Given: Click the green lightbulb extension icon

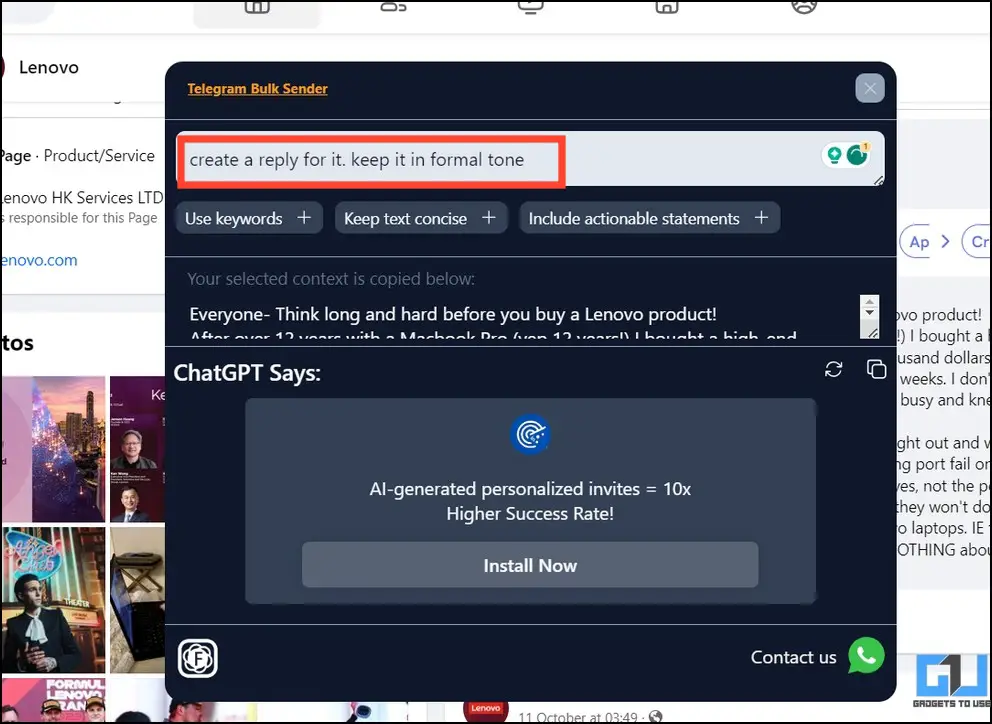Looking at the screenshot, I should (x=834, y=154).
